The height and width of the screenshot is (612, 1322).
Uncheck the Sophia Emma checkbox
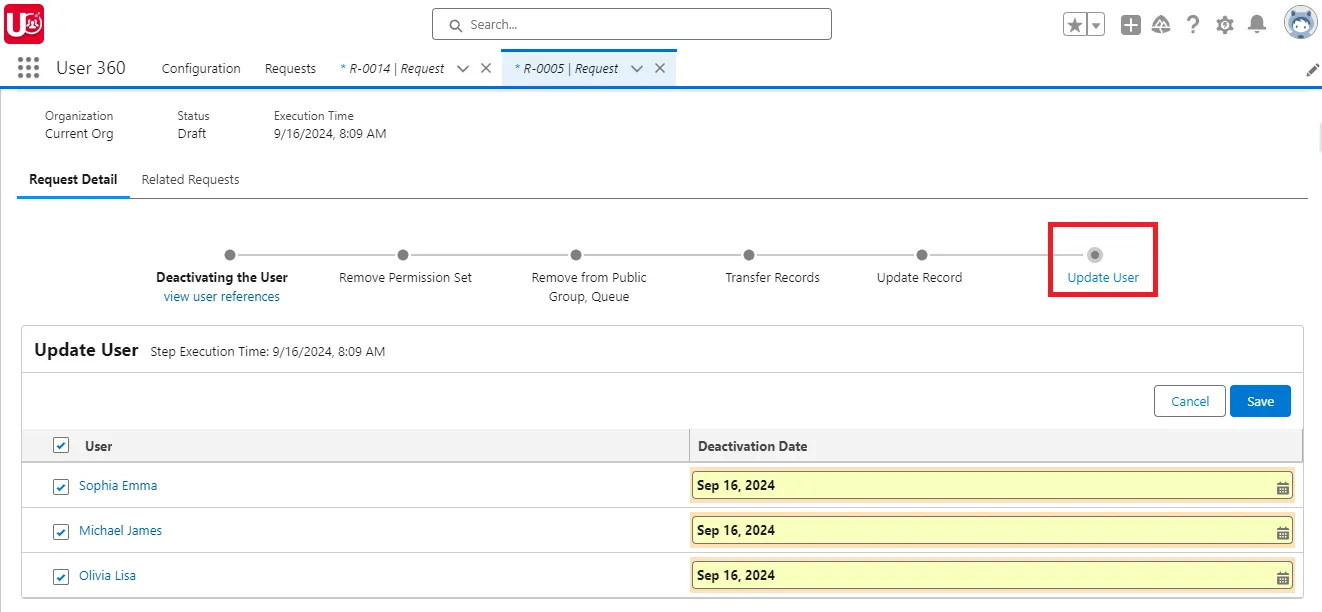pyautogui.click(x=61, y=486)
